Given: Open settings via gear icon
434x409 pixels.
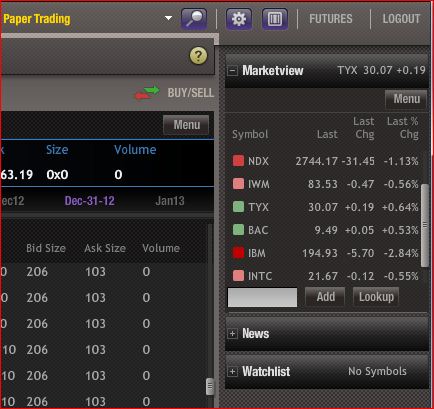Looking at the screenshot, I should pyautogui.click(x=239, y=19).
